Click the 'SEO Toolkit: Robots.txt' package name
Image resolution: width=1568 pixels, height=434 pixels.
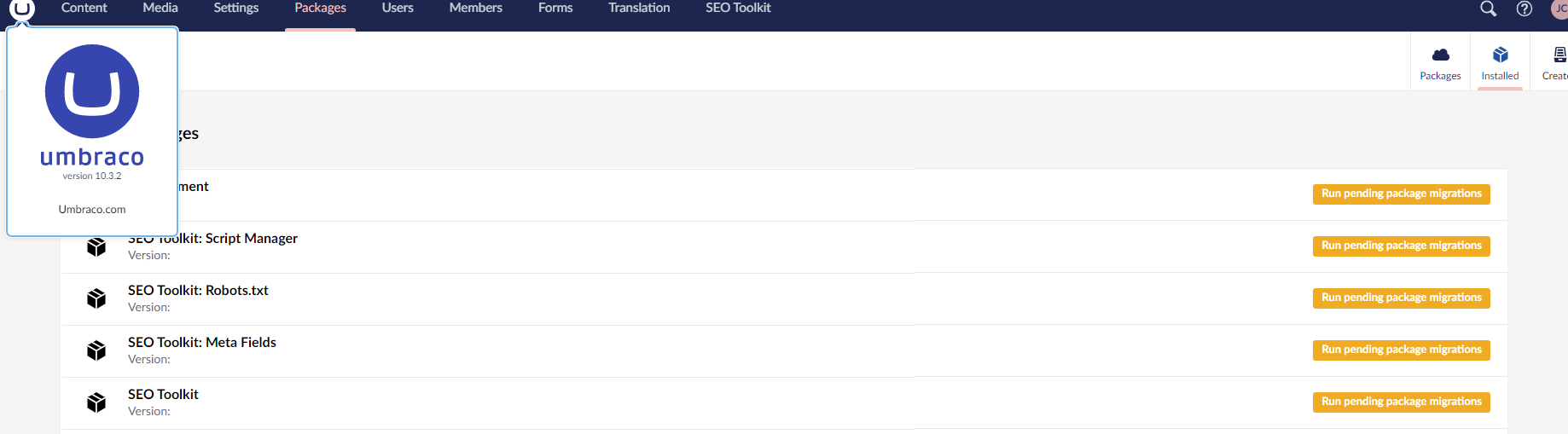tap(198, 291)
